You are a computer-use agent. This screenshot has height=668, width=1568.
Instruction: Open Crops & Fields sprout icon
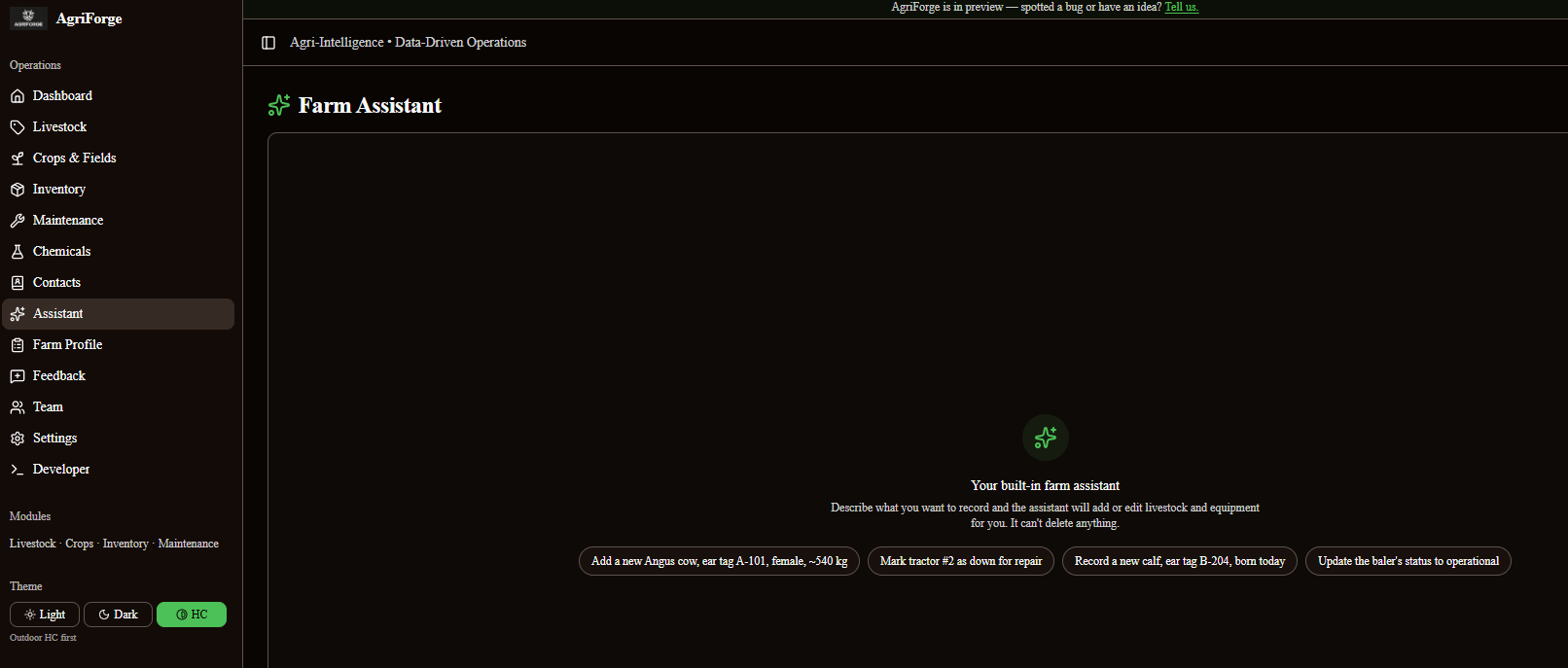[x=18, y=158]
